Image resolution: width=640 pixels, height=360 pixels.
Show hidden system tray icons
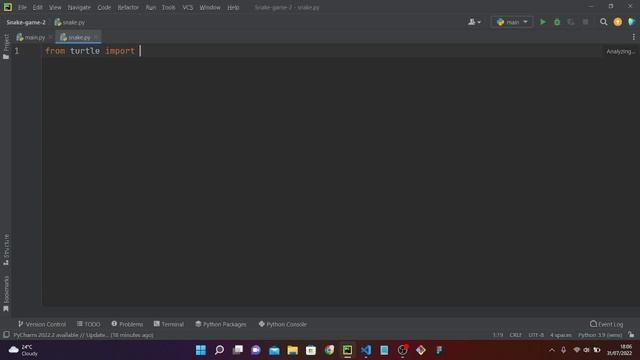click(x=552, y=350)
